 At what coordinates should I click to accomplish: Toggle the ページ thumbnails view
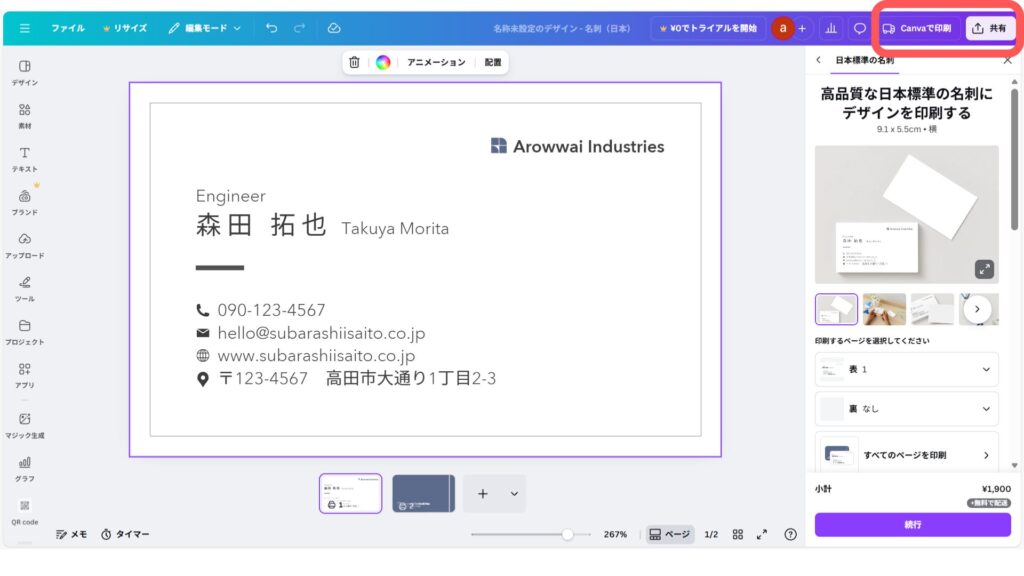pos(669,534)
